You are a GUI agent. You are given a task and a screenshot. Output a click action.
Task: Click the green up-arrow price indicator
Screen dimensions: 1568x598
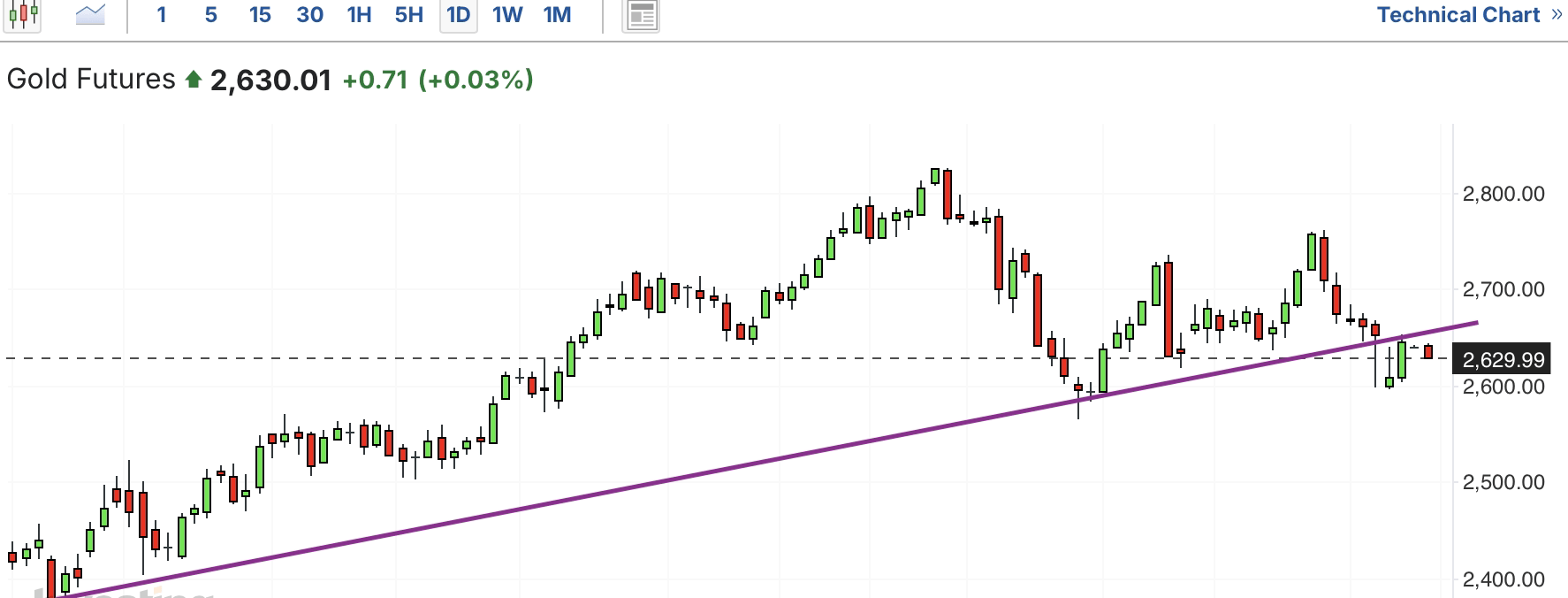click(x=193, y=80)
